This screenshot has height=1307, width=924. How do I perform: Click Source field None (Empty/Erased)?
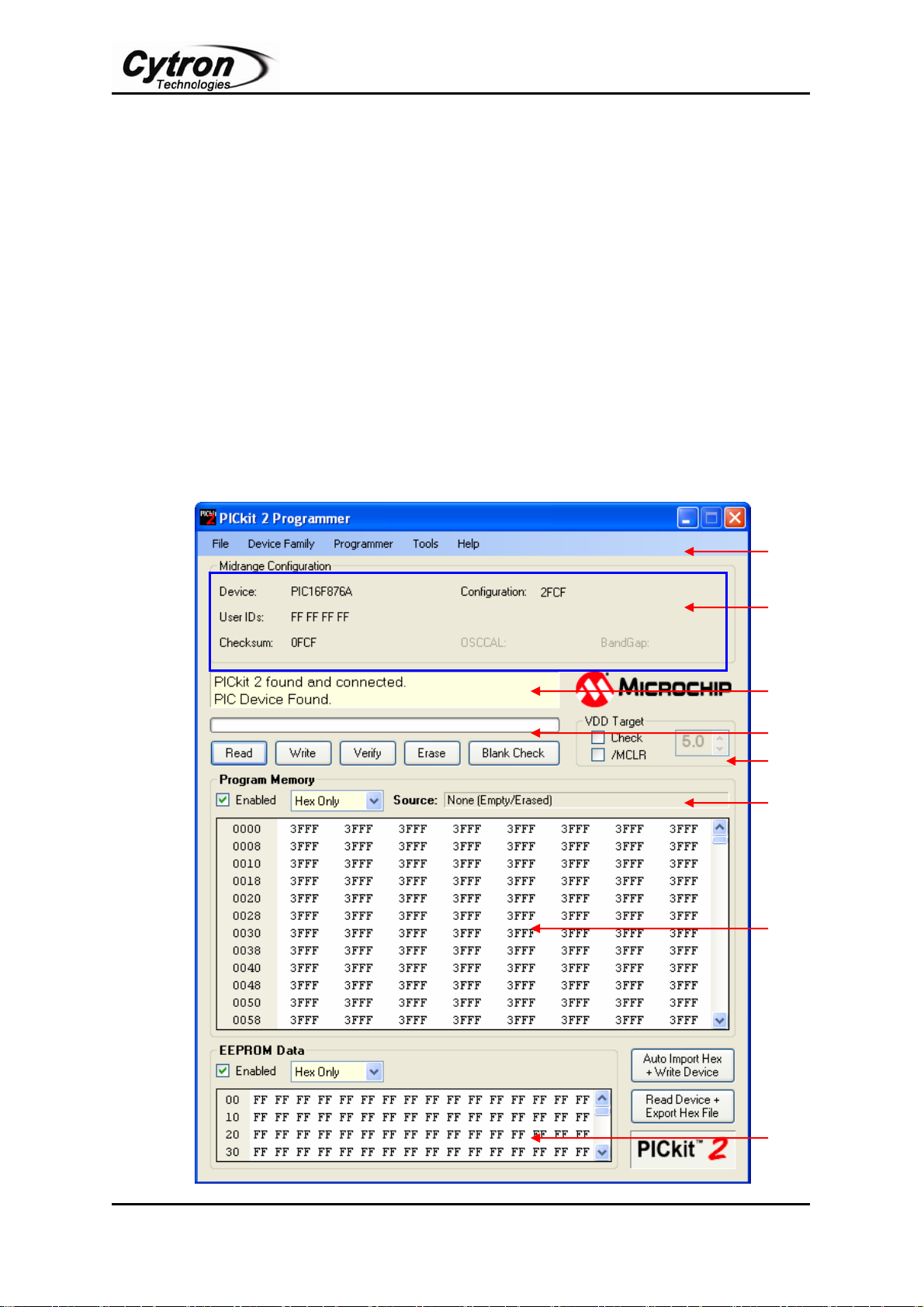point(586,800)
